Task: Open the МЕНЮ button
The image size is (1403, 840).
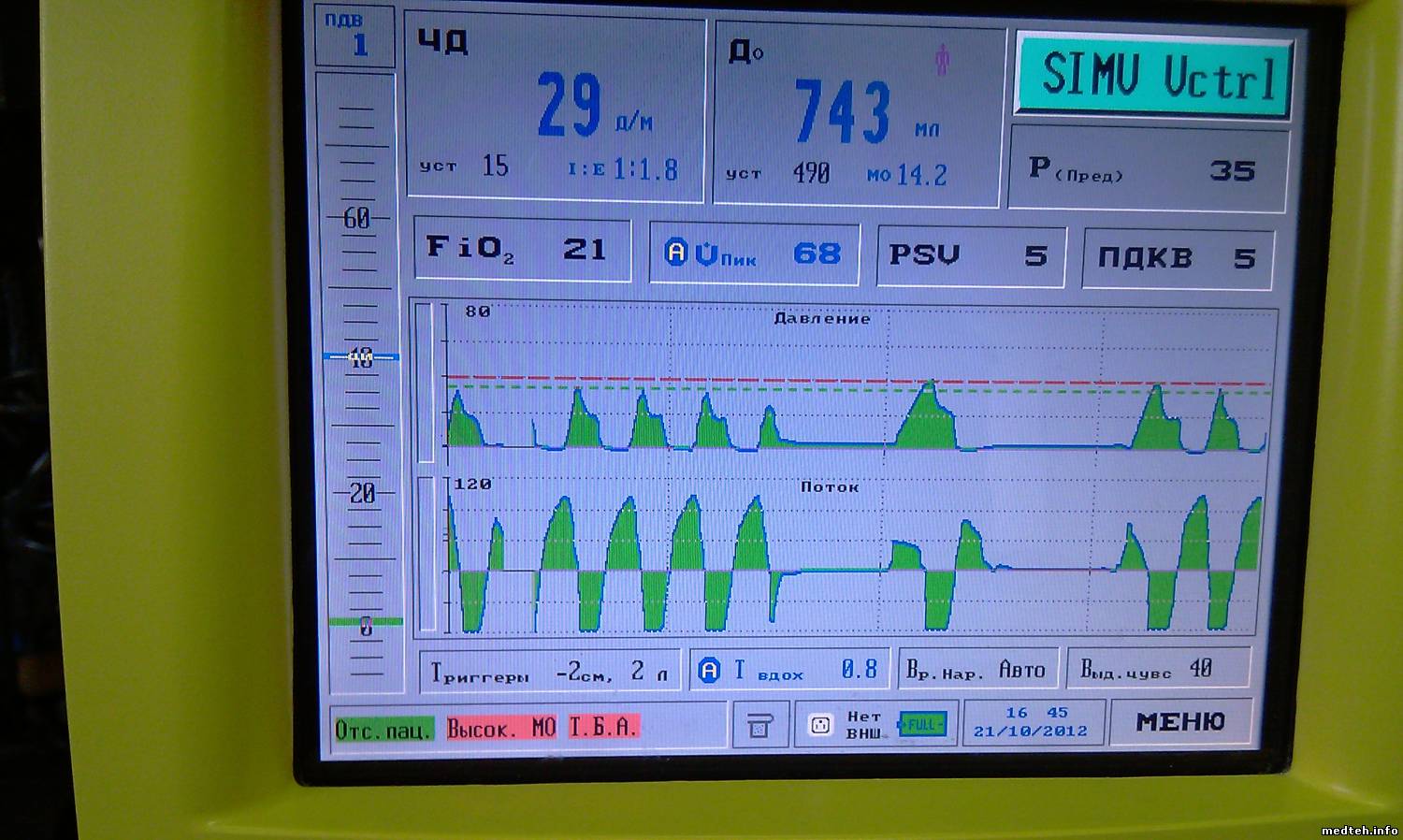Action: [1179, 721]
